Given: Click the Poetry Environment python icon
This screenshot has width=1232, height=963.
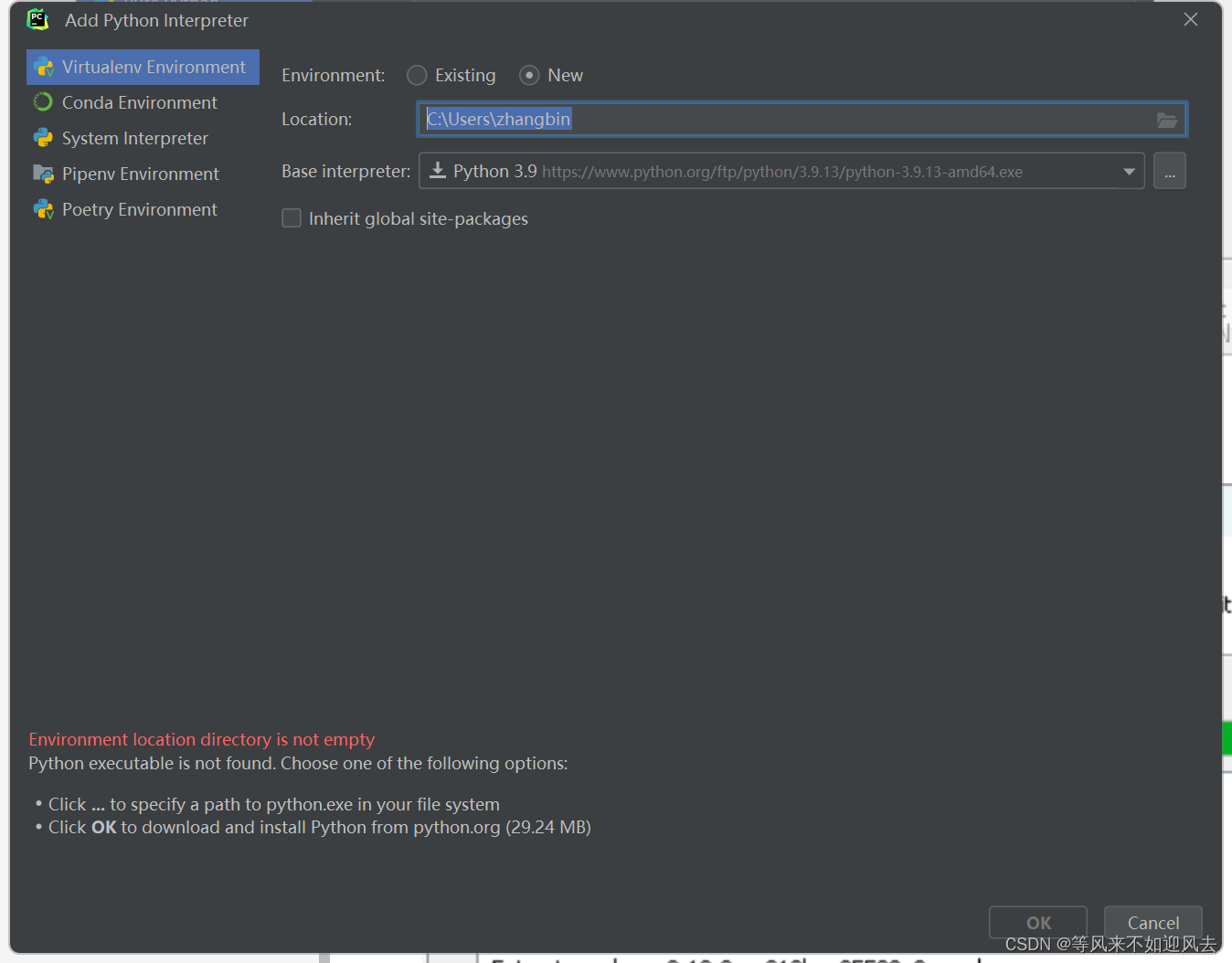Looking at the screenshot, I should (43, 209).
